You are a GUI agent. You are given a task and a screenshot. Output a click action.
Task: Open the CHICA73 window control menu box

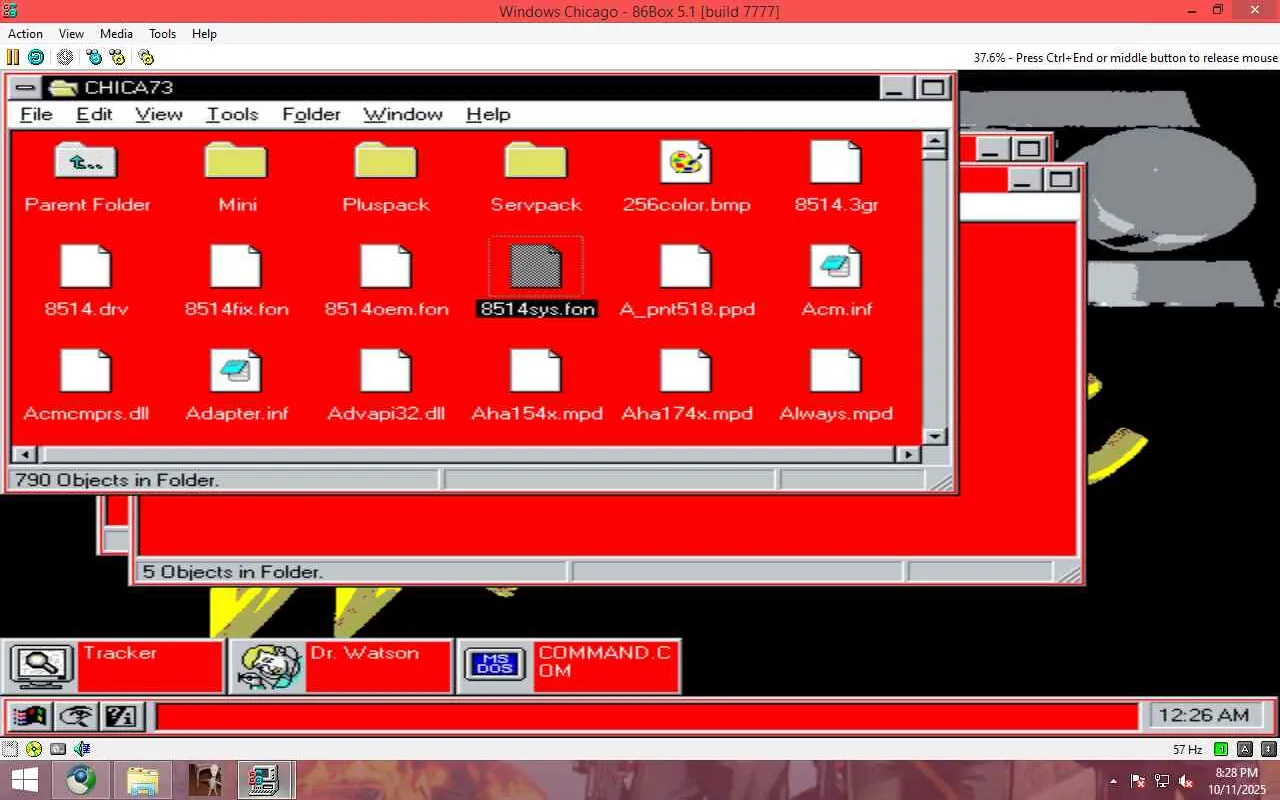point(26,87)
